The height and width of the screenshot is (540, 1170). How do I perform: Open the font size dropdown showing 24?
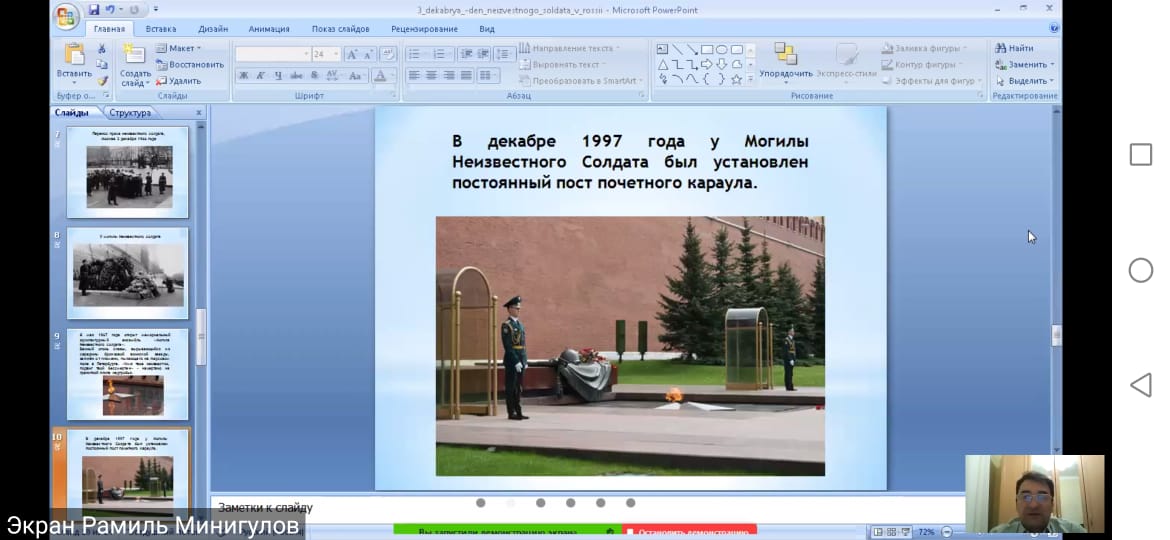337,54
